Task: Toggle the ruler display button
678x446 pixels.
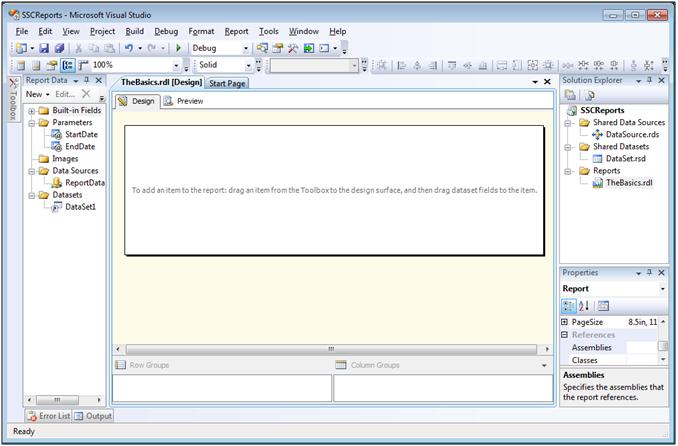Action: click(x=83, y=65)
